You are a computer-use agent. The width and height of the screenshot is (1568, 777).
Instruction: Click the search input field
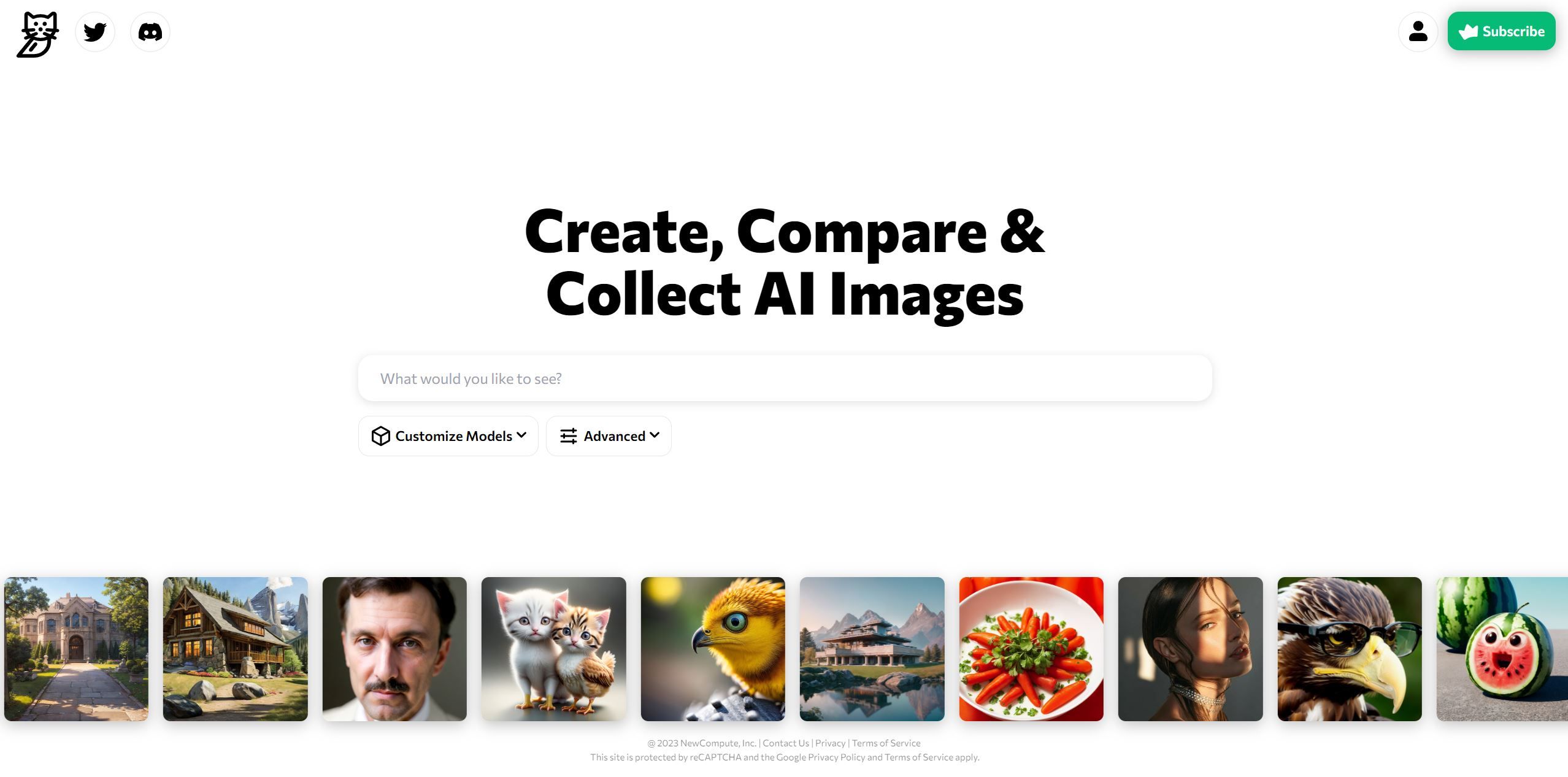coord(784,378)
